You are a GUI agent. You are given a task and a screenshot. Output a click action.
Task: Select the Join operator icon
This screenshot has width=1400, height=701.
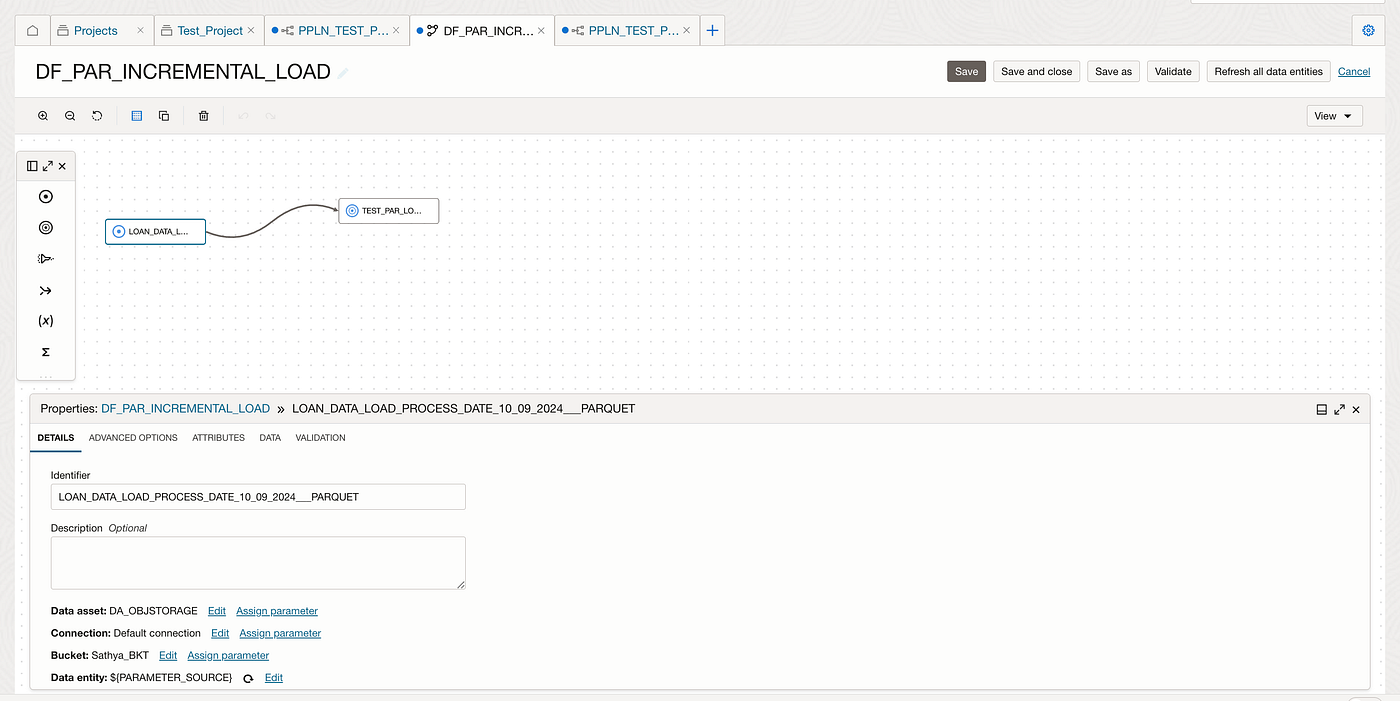point(45,290)
